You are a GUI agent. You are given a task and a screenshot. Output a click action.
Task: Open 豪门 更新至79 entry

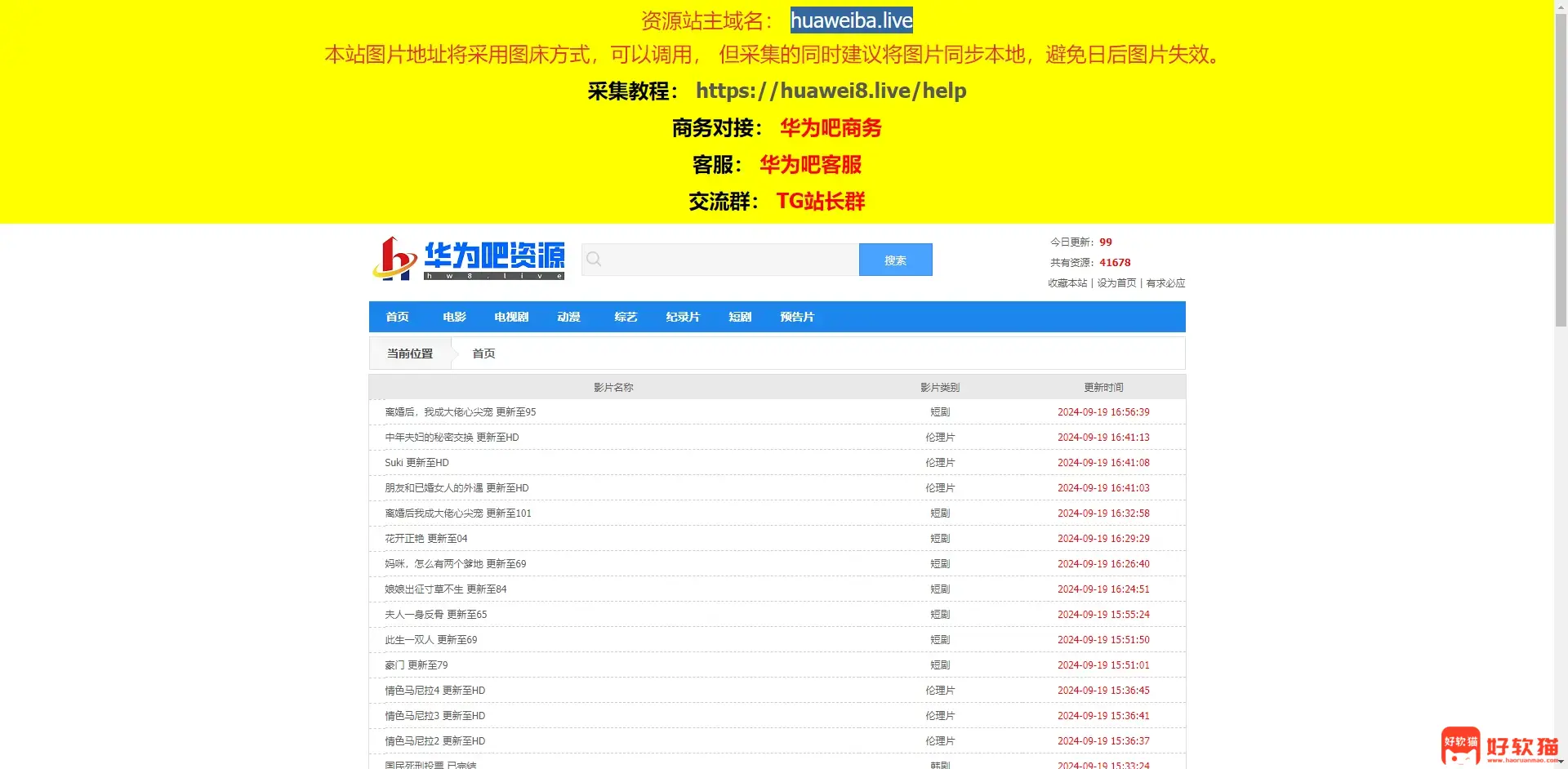[x=416, y=665]
